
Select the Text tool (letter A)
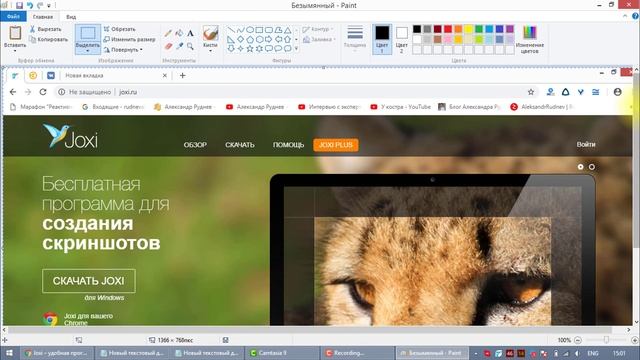(190, 33)
